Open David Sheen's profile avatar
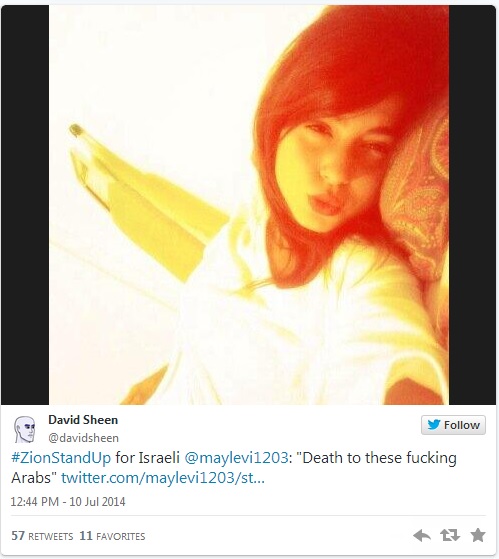499x559 pixels. [24, 429]
